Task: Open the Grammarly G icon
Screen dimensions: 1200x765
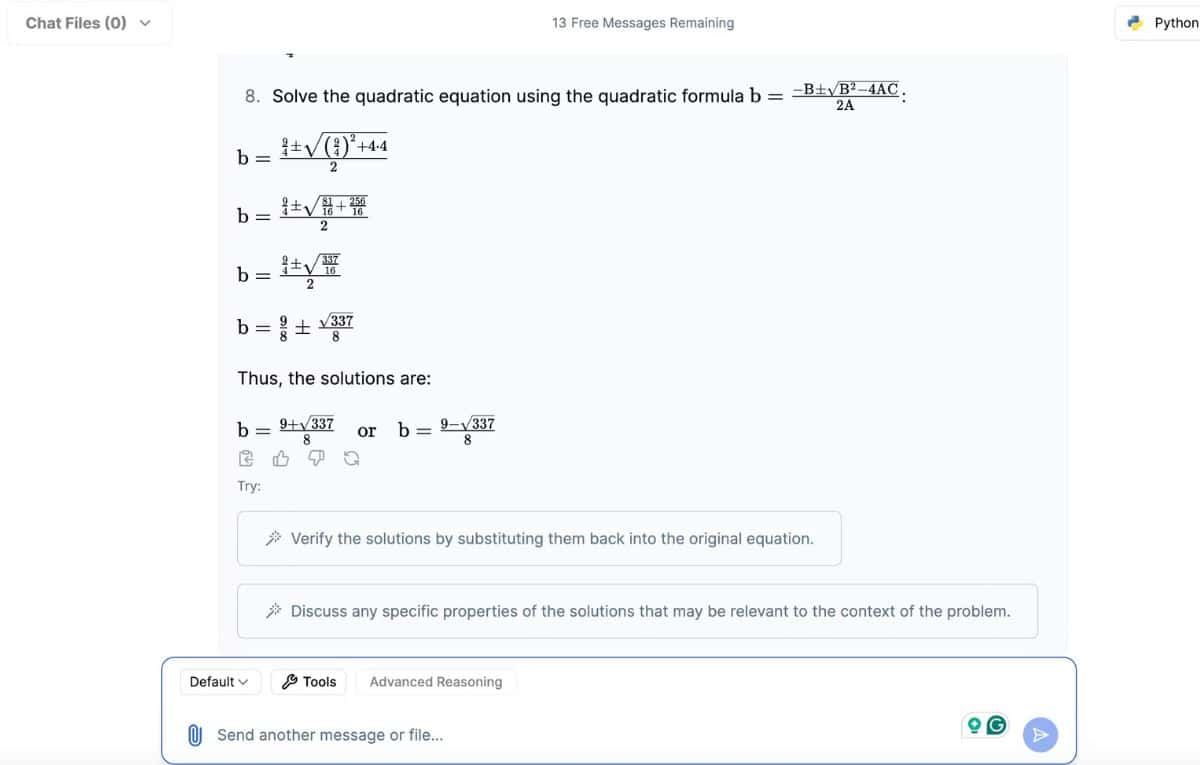Action: tap(996, 727)
